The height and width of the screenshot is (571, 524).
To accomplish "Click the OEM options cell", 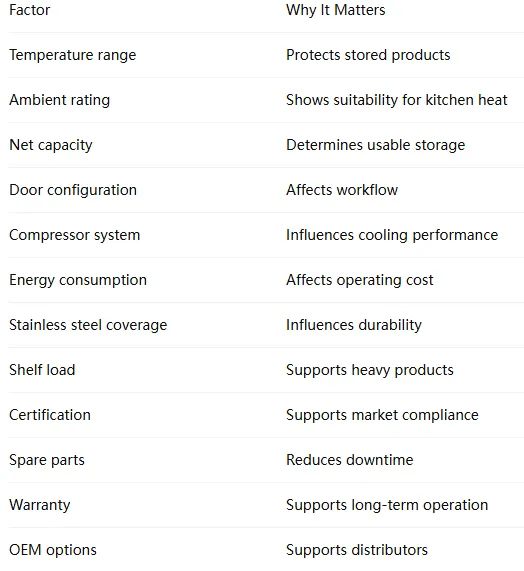I will (x=53, y=550).
